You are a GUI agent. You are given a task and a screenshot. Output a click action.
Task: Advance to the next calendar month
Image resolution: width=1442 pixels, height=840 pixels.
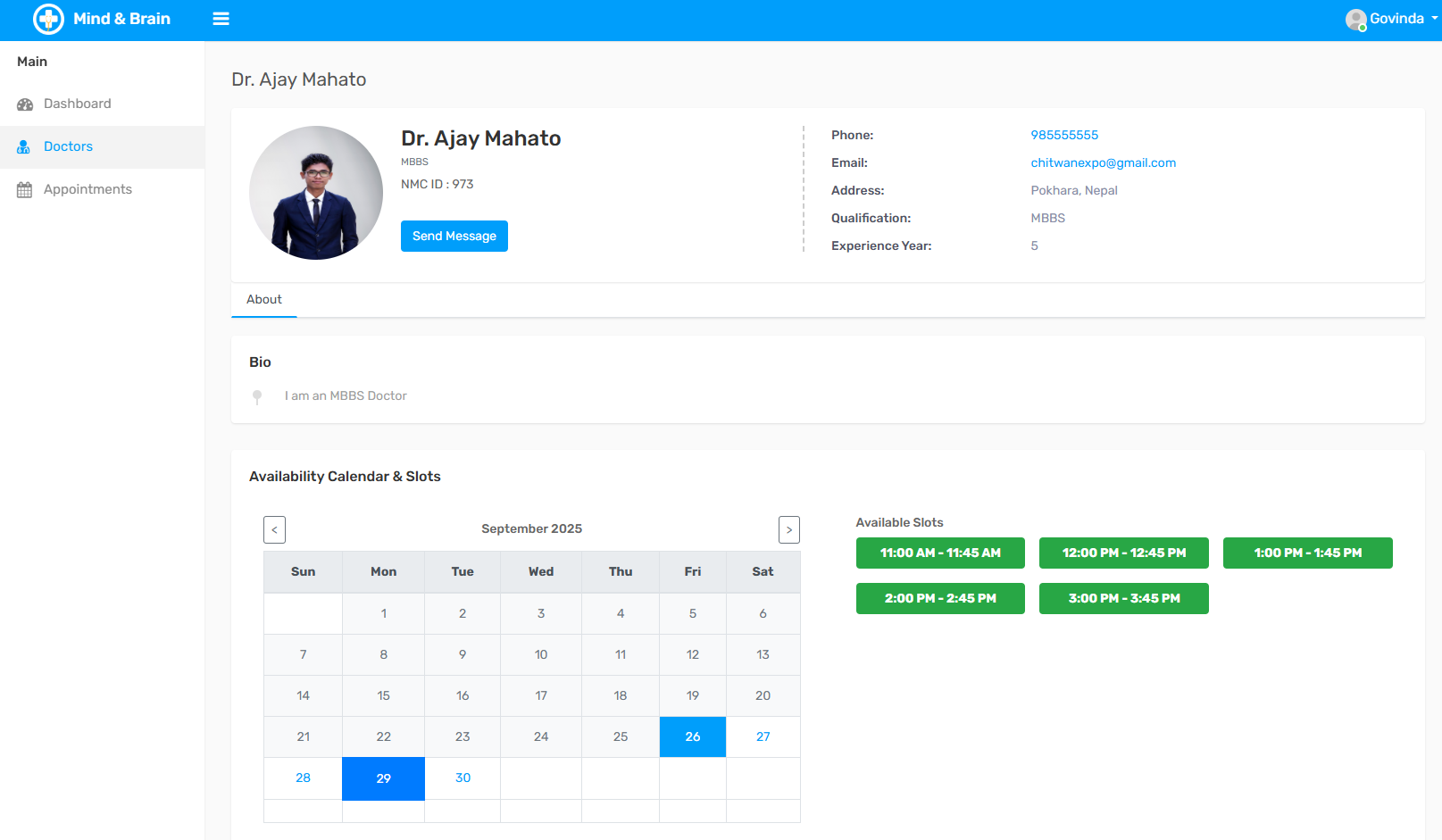[788, 529]
